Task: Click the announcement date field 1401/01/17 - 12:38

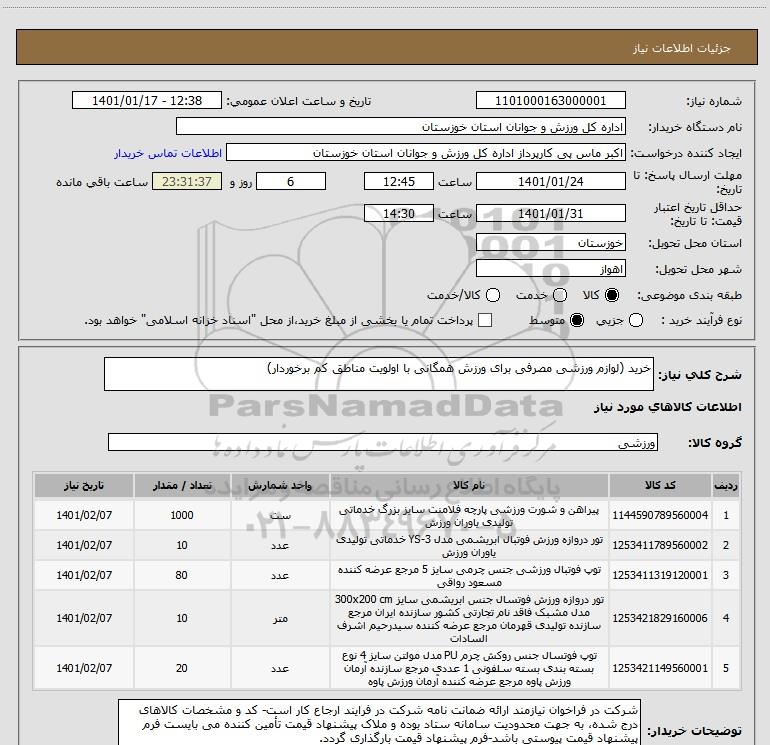Action: tap(147, 101)
